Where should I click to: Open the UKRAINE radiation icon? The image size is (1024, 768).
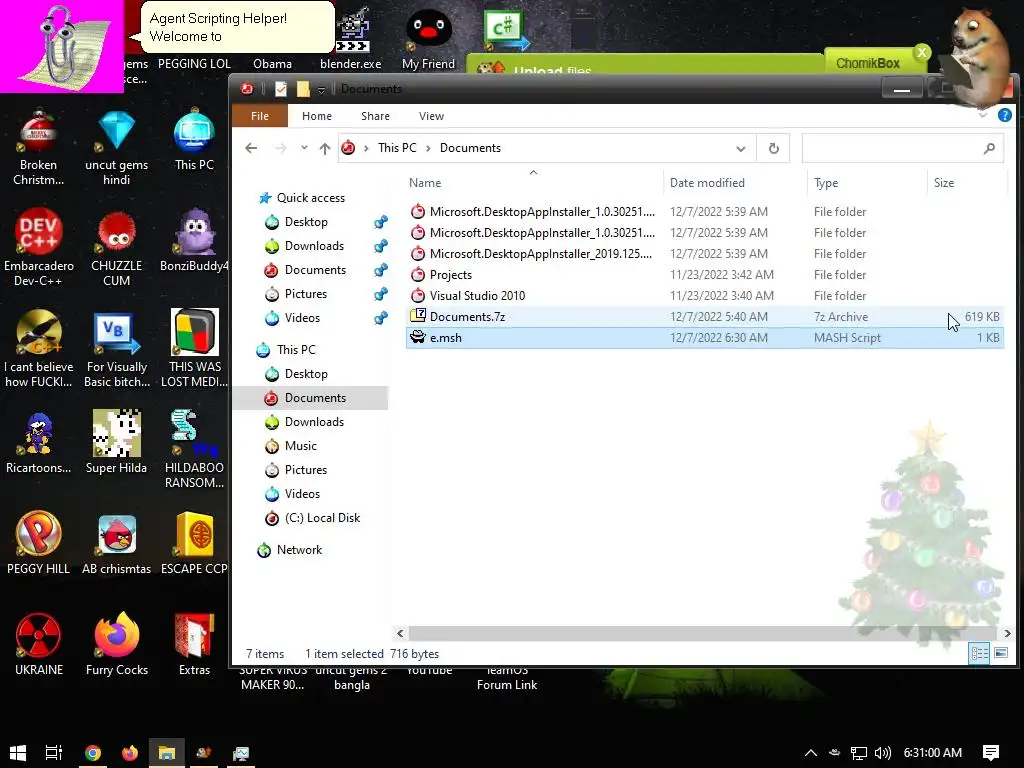tap(39, 645)
